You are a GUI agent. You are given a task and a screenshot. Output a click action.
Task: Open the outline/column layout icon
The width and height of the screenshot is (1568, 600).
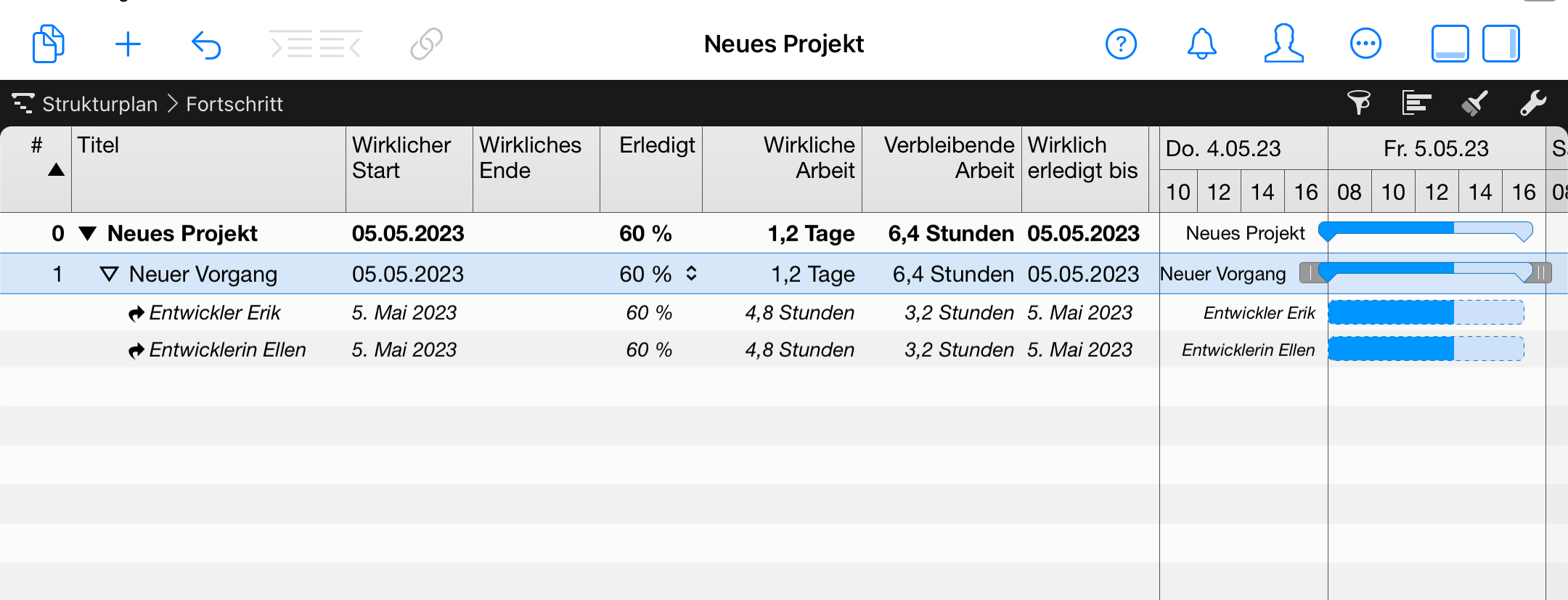click(x=1416, y=103)
